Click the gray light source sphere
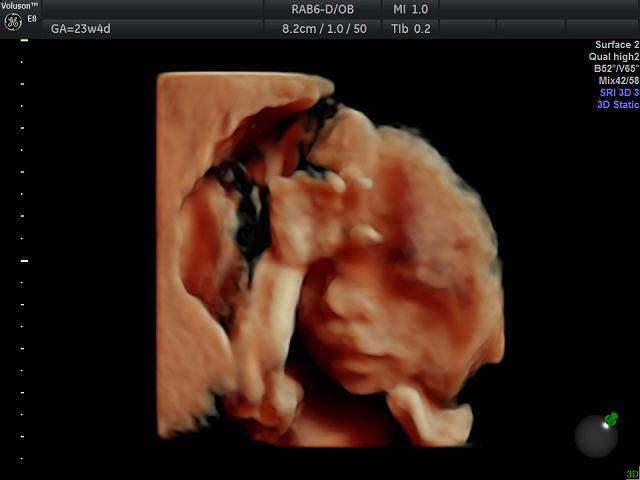The height and width of the screenshot is (480, 640). point(595,436)
